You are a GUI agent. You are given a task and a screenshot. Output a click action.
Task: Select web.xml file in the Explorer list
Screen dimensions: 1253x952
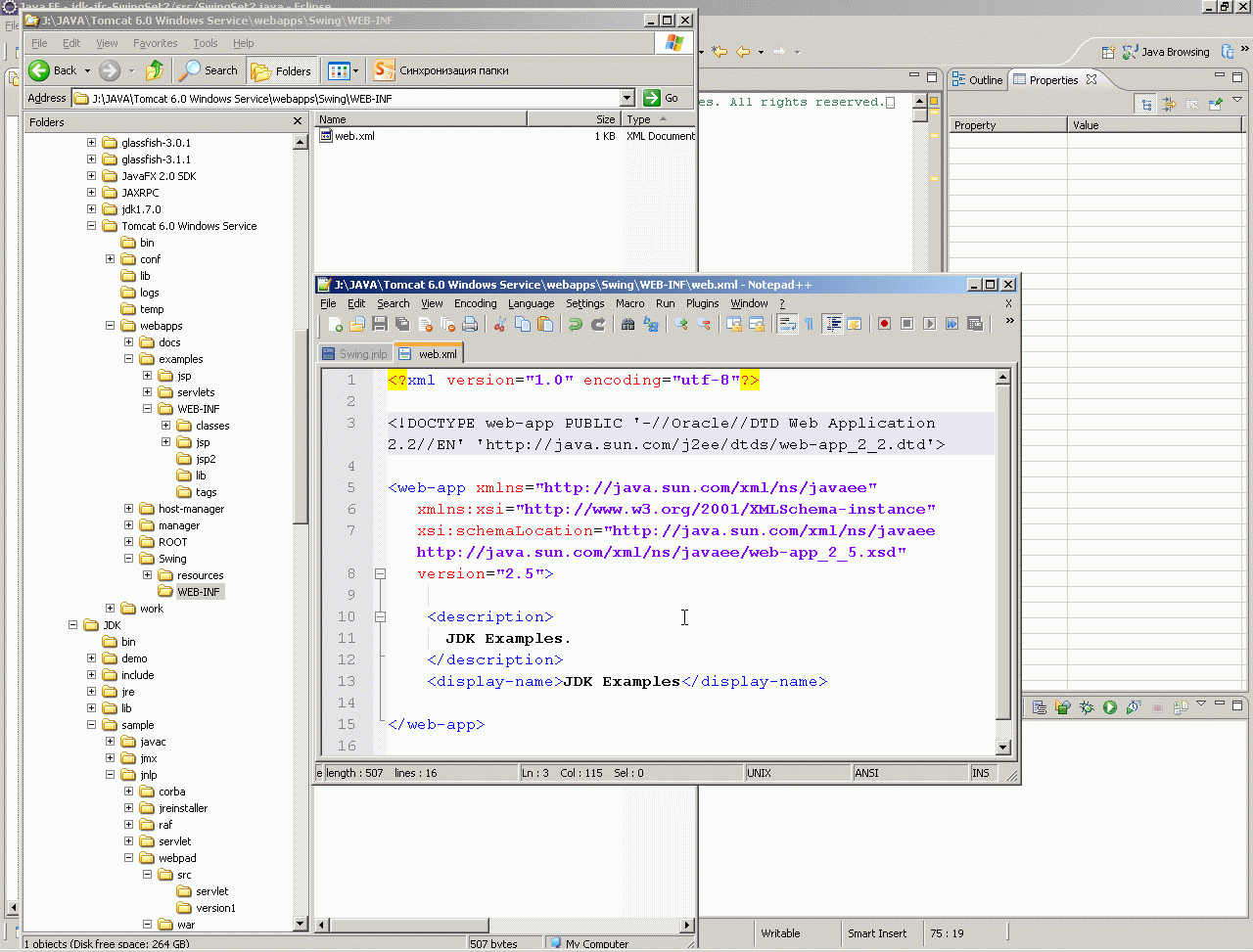click(x=348, y=136)
